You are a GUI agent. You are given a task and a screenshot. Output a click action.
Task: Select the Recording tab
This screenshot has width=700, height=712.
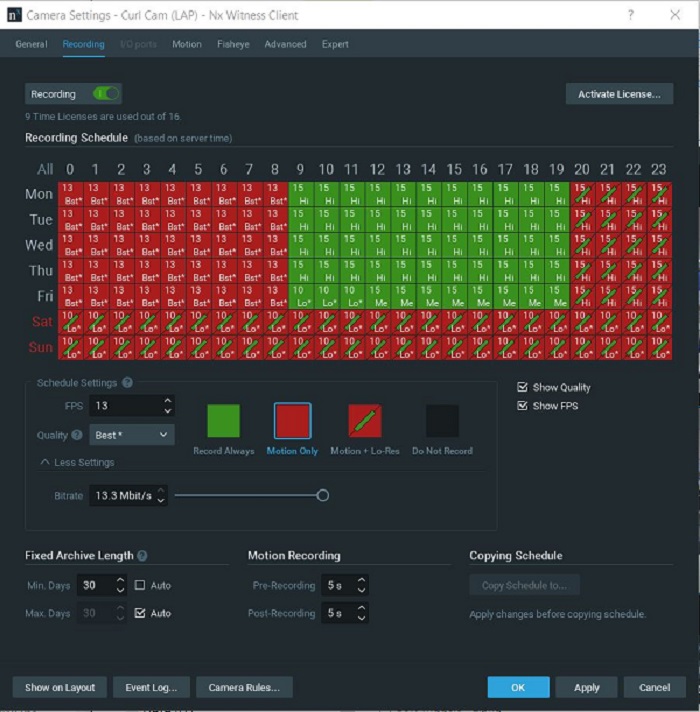84,44
